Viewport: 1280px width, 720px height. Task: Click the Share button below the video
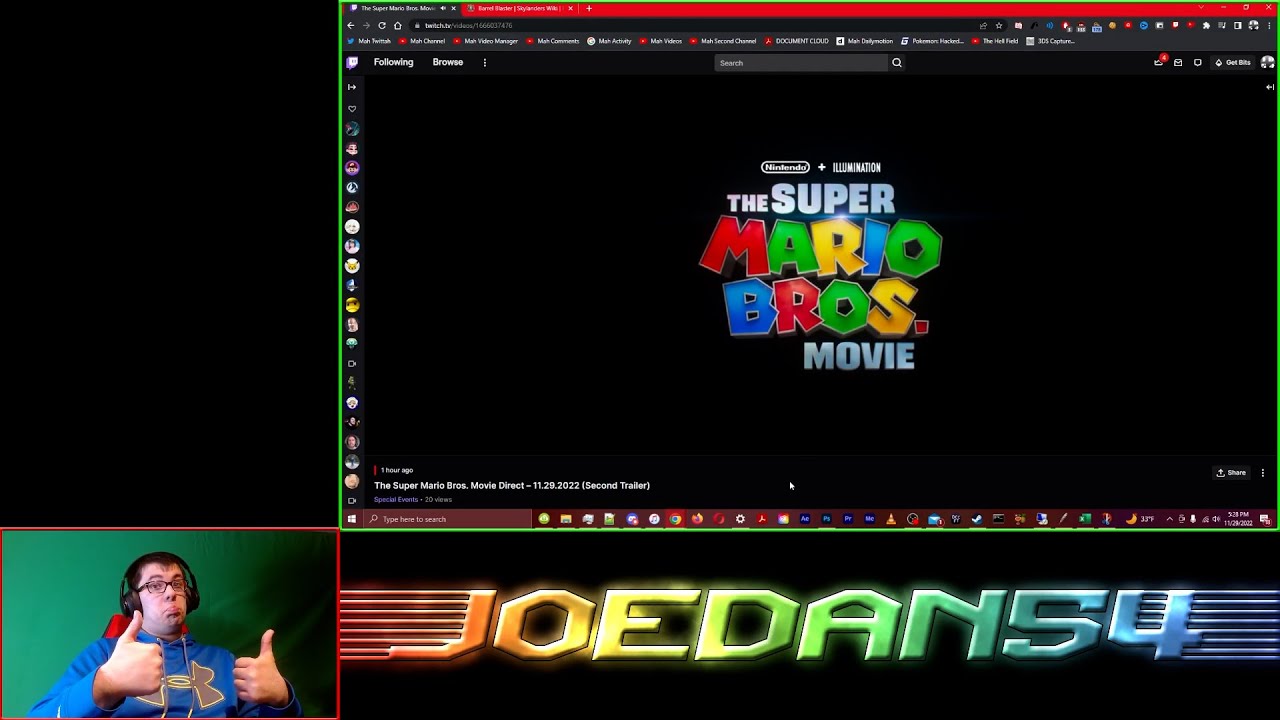(x=1231, y=473)
